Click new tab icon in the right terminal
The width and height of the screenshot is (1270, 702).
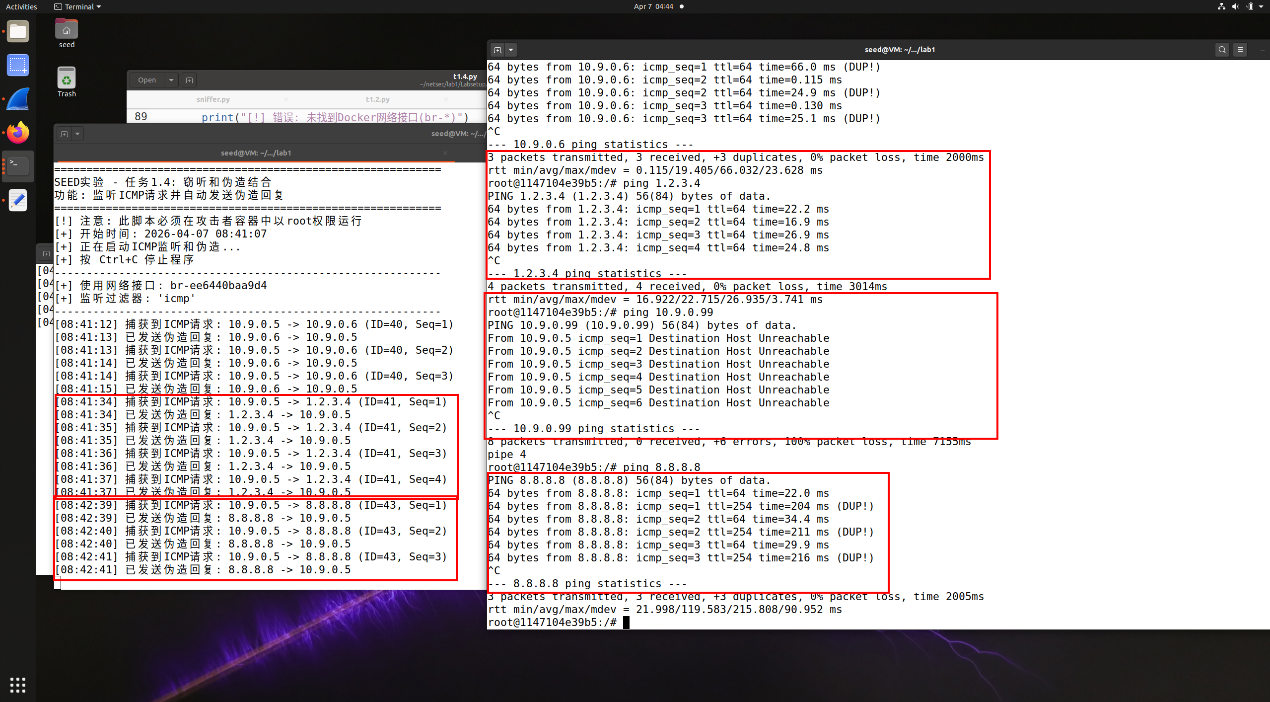(x=497, y=49)
